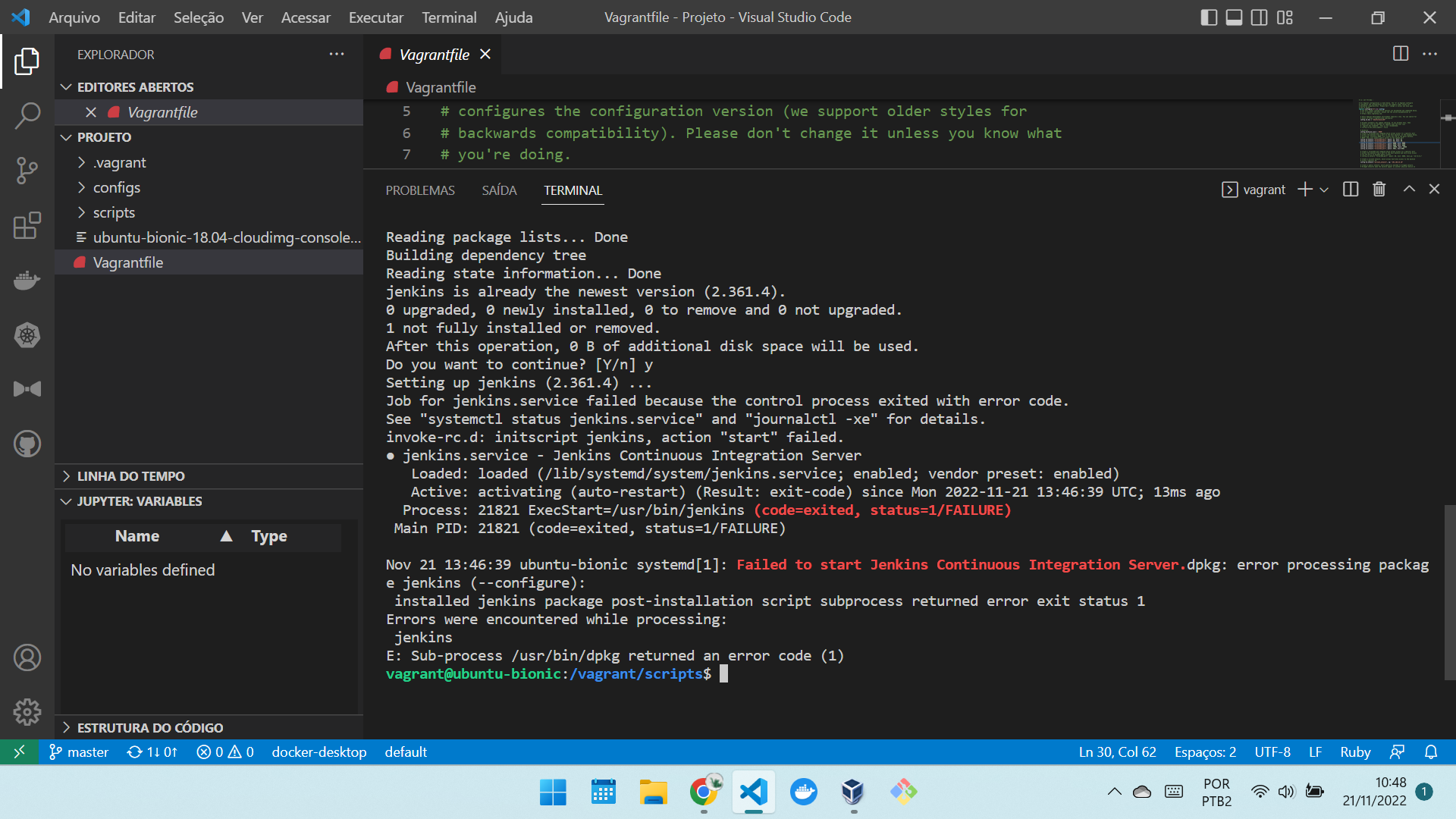1456x819 pixels.
Task: Toggle secondary side bar visibility
Action: pyautogui.click(x=1260, y=17)
